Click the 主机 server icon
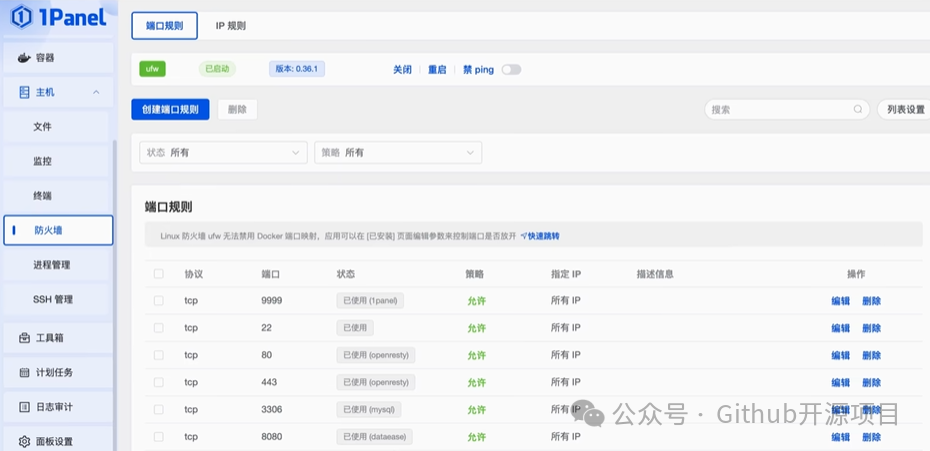Viewport: 930px width, 451px height. pos(24,92)
